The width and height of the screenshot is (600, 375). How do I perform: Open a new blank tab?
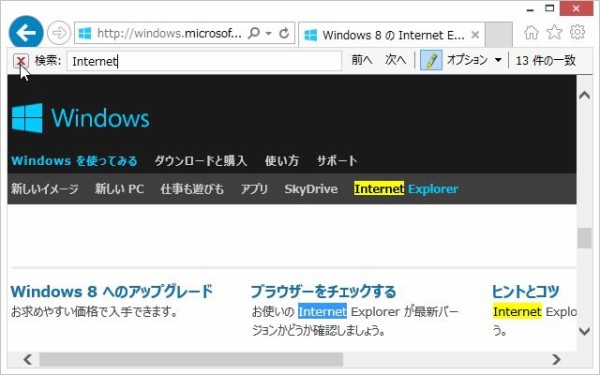pyautogui.click(x=499, y=35)
